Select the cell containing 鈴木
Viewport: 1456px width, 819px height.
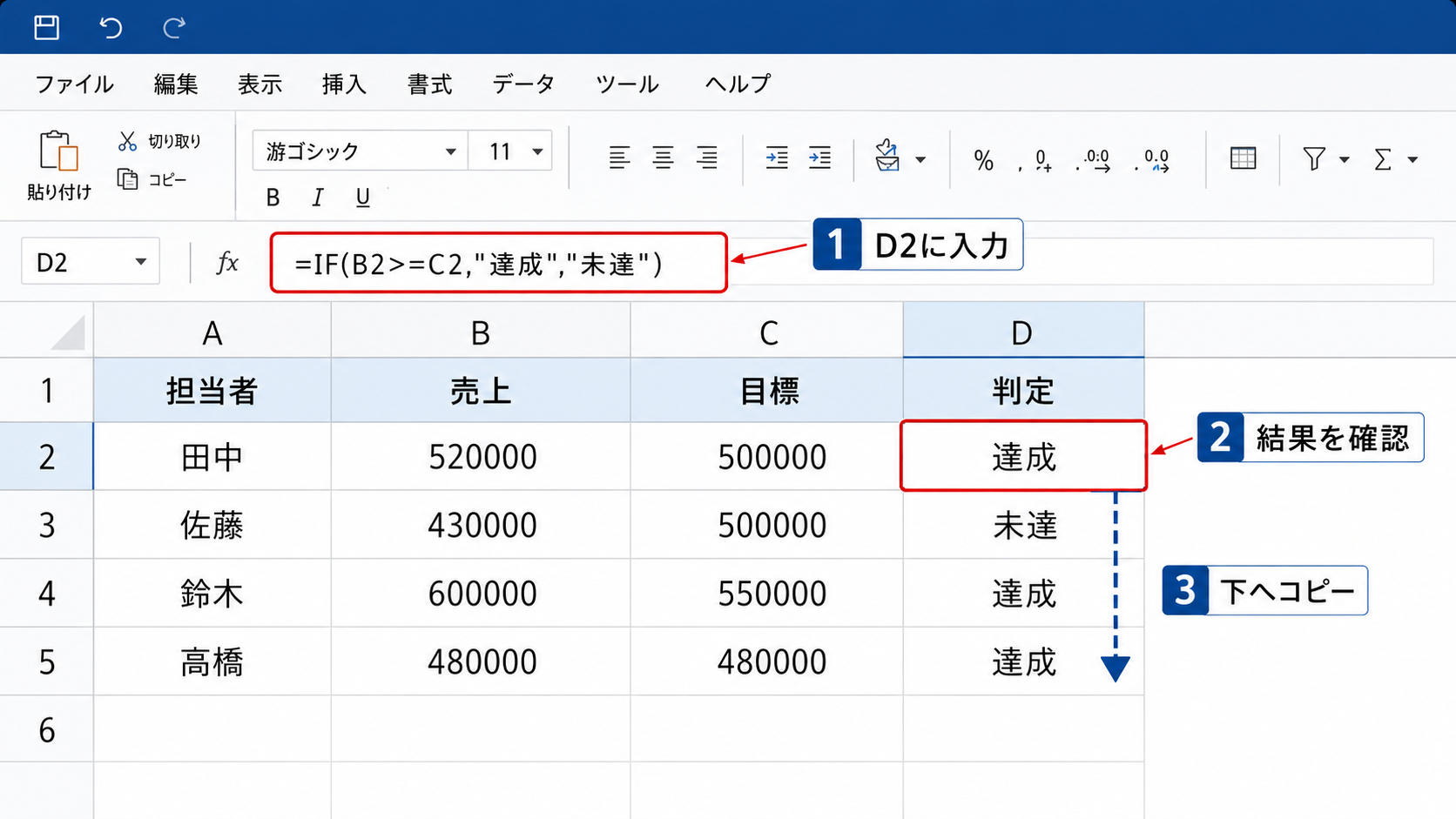click(212, 594)
